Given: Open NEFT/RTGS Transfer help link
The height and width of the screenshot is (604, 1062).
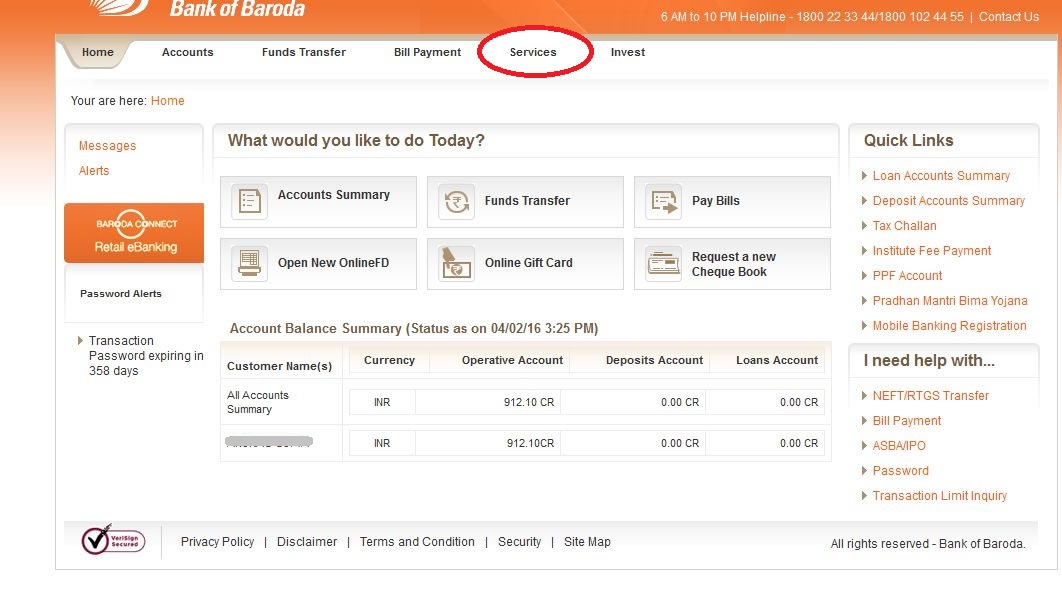Looking at the screenshot, I should click(x=930, y=396).
